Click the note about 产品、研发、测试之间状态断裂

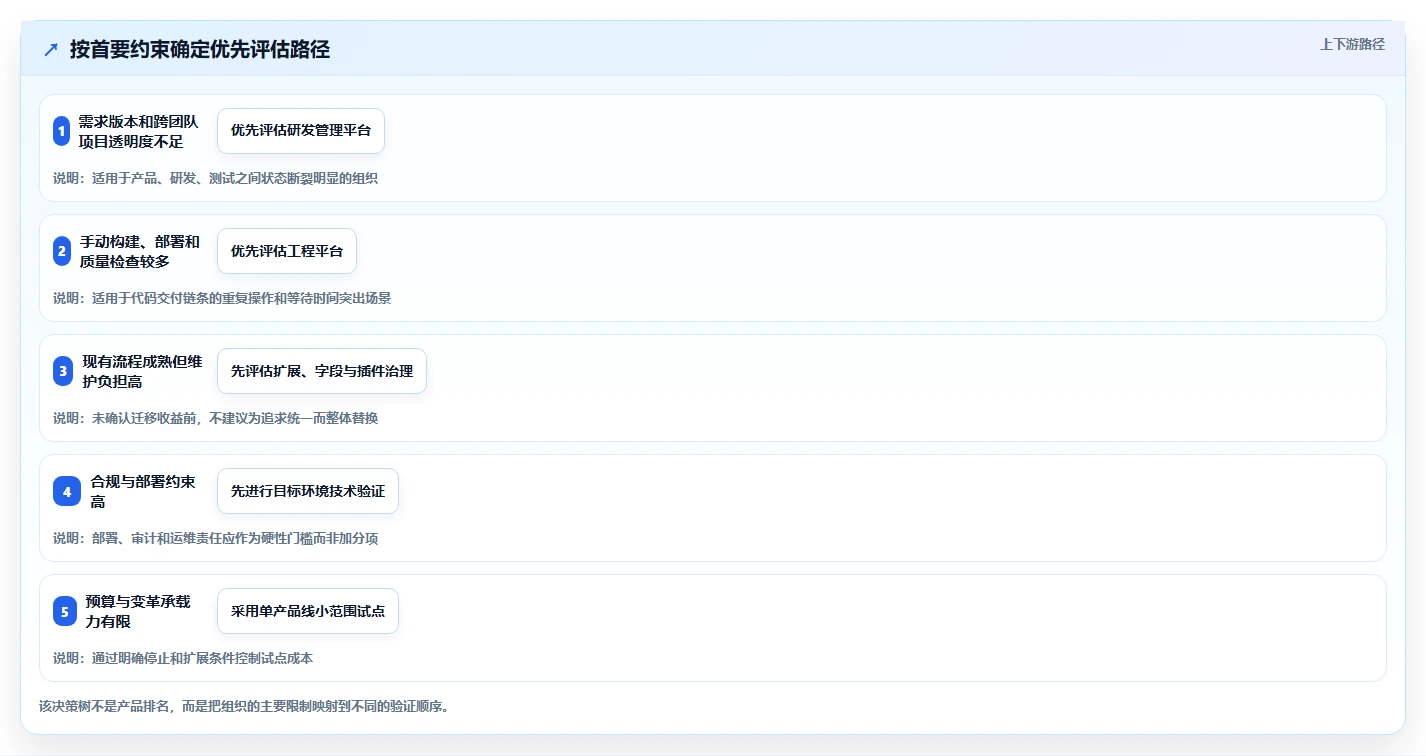point(216,178)
